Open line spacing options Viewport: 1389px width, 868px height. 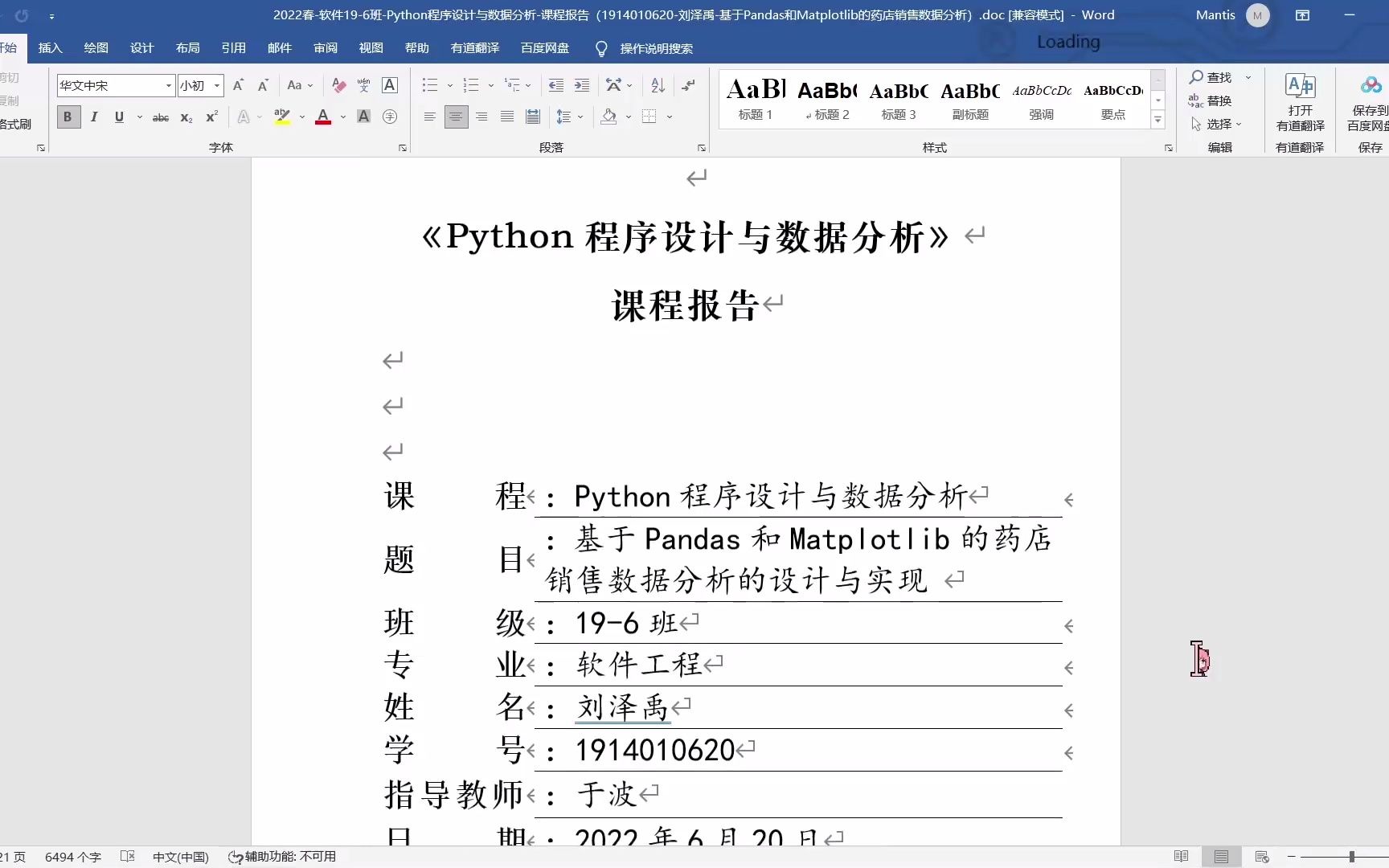click(564, 117)
